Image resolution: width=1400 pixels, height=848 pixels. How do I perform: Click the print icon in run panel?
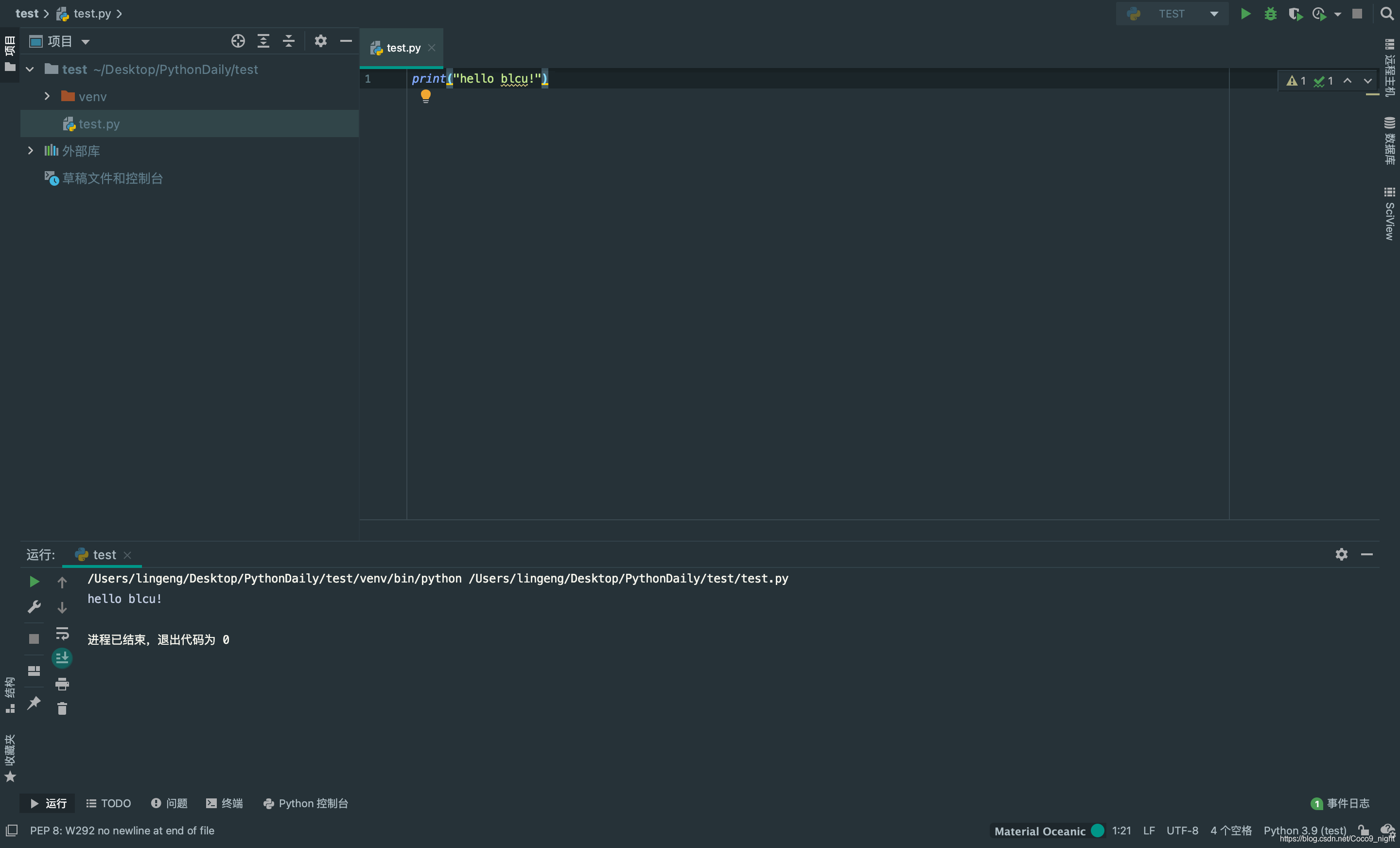(x=62, y=684)
